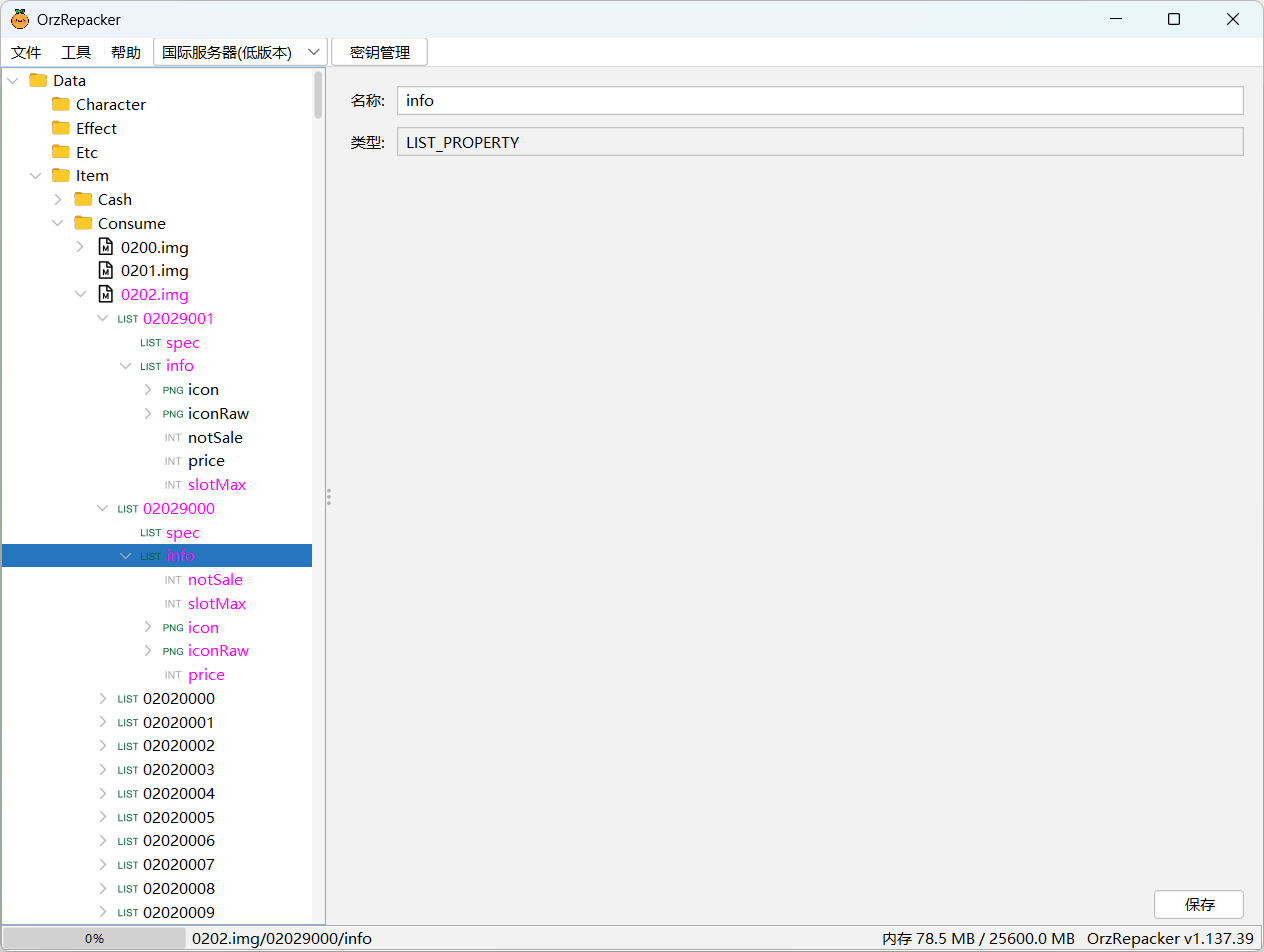1264x952 pixels.
Task: Click the 0200.img file icon
Action: 106,247
